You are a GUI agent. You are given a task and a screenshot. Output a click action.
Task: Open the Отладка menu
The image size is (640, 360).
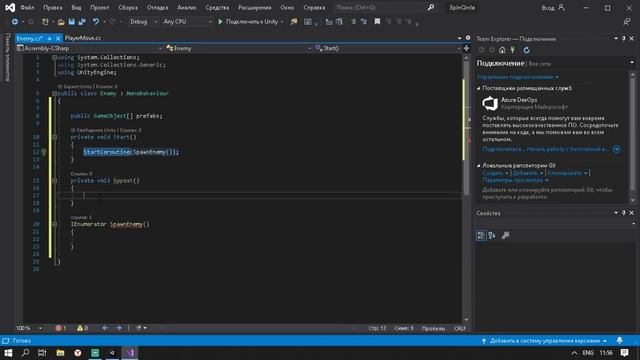(157, 7)
